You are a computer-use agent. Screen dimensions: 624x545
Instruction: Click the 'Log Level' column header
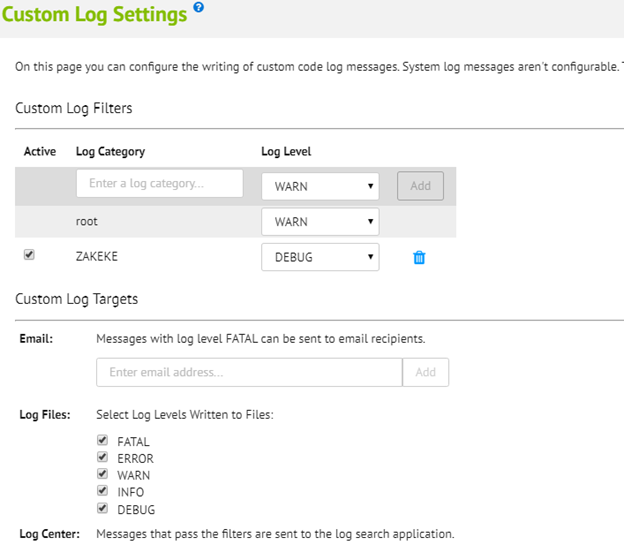tap(286, 152)
